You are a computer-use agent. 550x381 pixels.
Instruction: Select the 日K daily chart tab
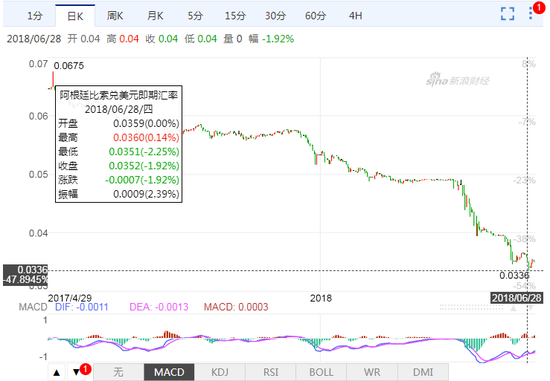coord(75,16)
